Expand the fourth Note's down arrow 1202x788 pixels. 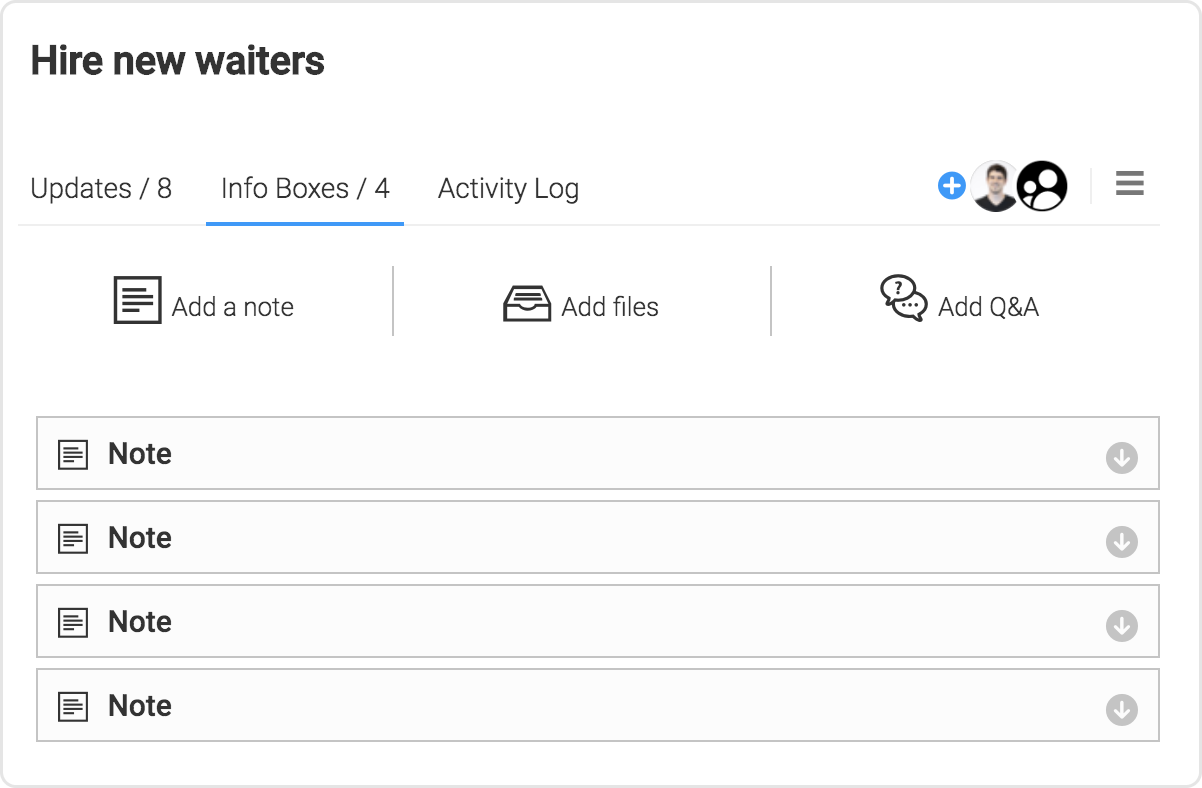1122,710
